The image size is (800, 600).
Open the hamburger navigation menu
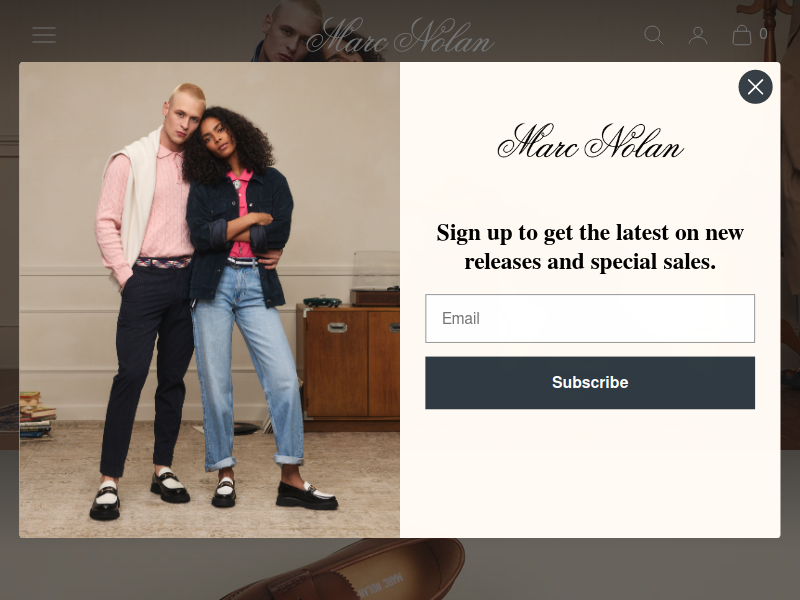(44, 35)
